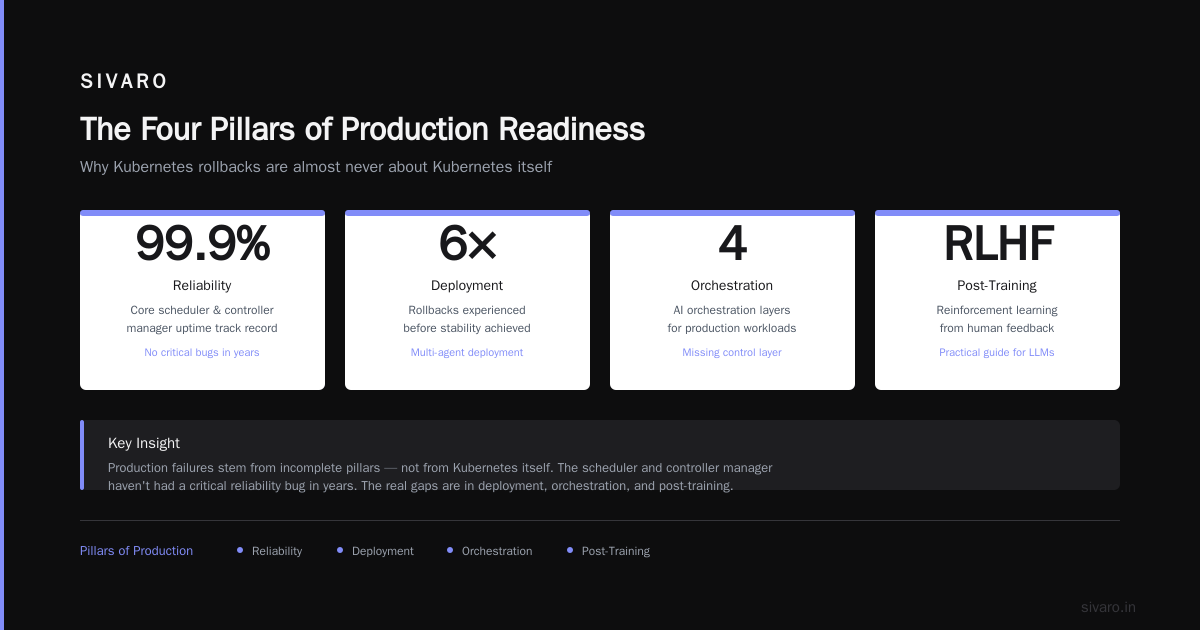Select Reliability in the footer legend
Viewport: 1200px width, 630px height.
[277, 551]
